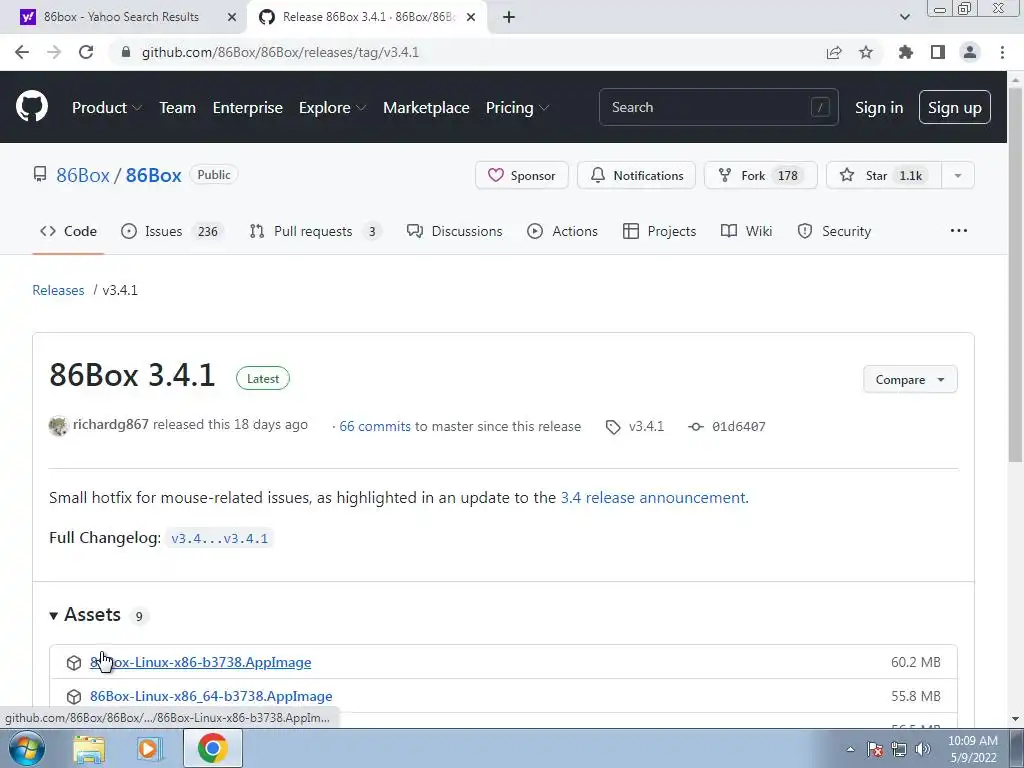Go back with the browser back arrow
The height and width of the screenshot is (768, 1024).
(22, 52)
